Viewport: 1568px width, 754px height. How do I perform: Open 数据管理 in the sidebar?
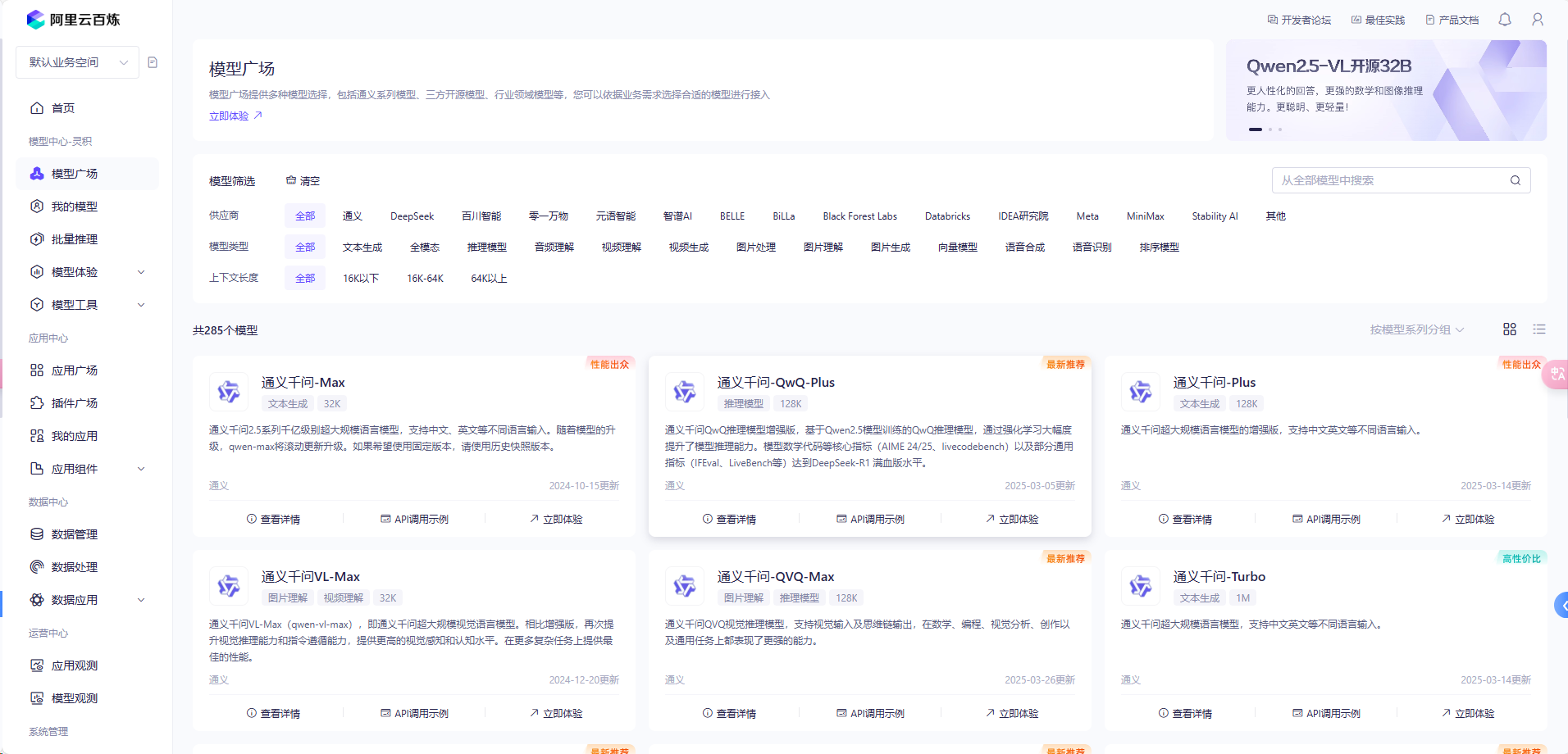pyautogui.click(x=87, y=534)
